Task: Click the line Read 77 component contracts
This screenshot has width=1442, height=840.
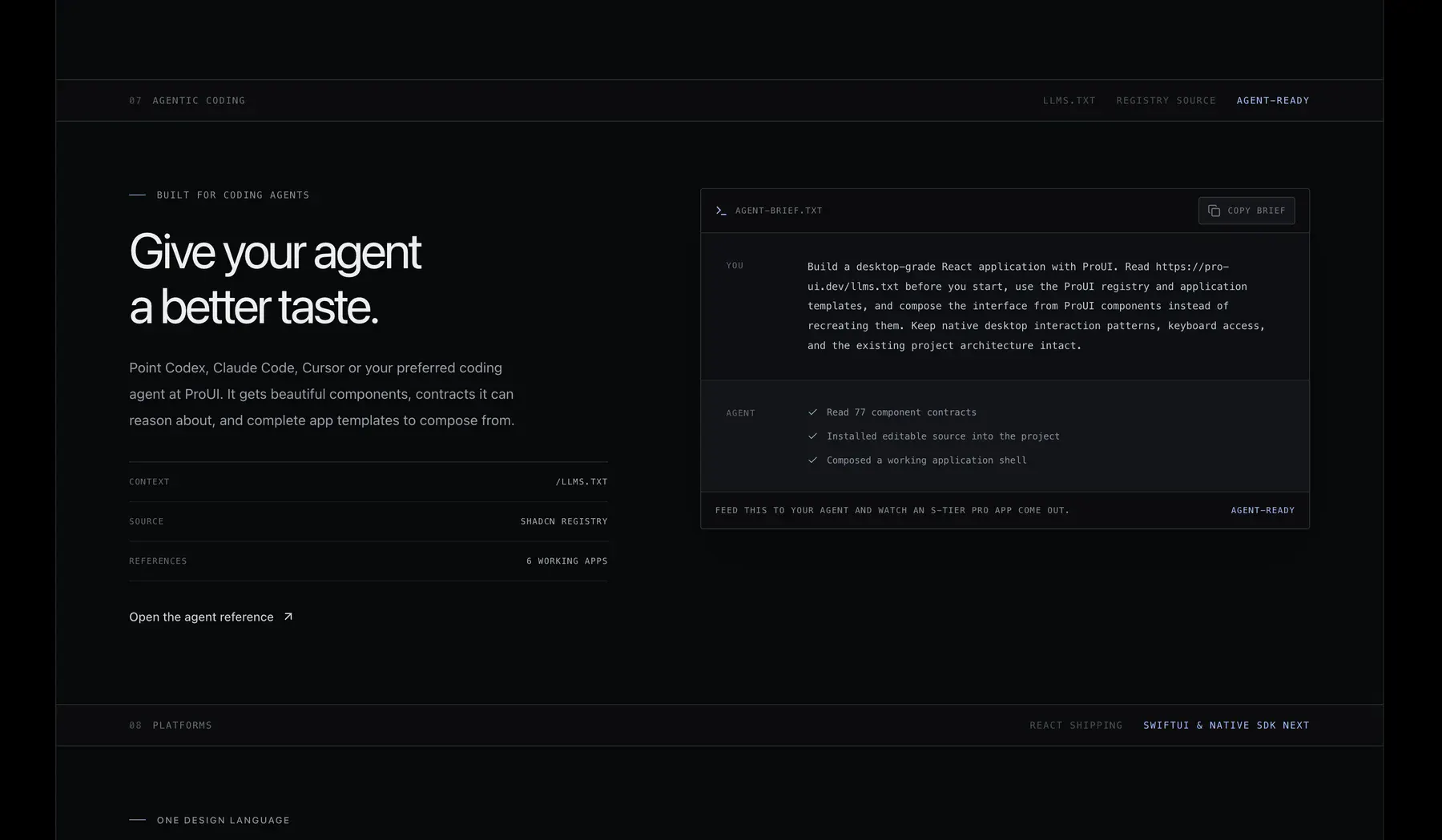Action: pyautogui.click(x=901, y=412)
